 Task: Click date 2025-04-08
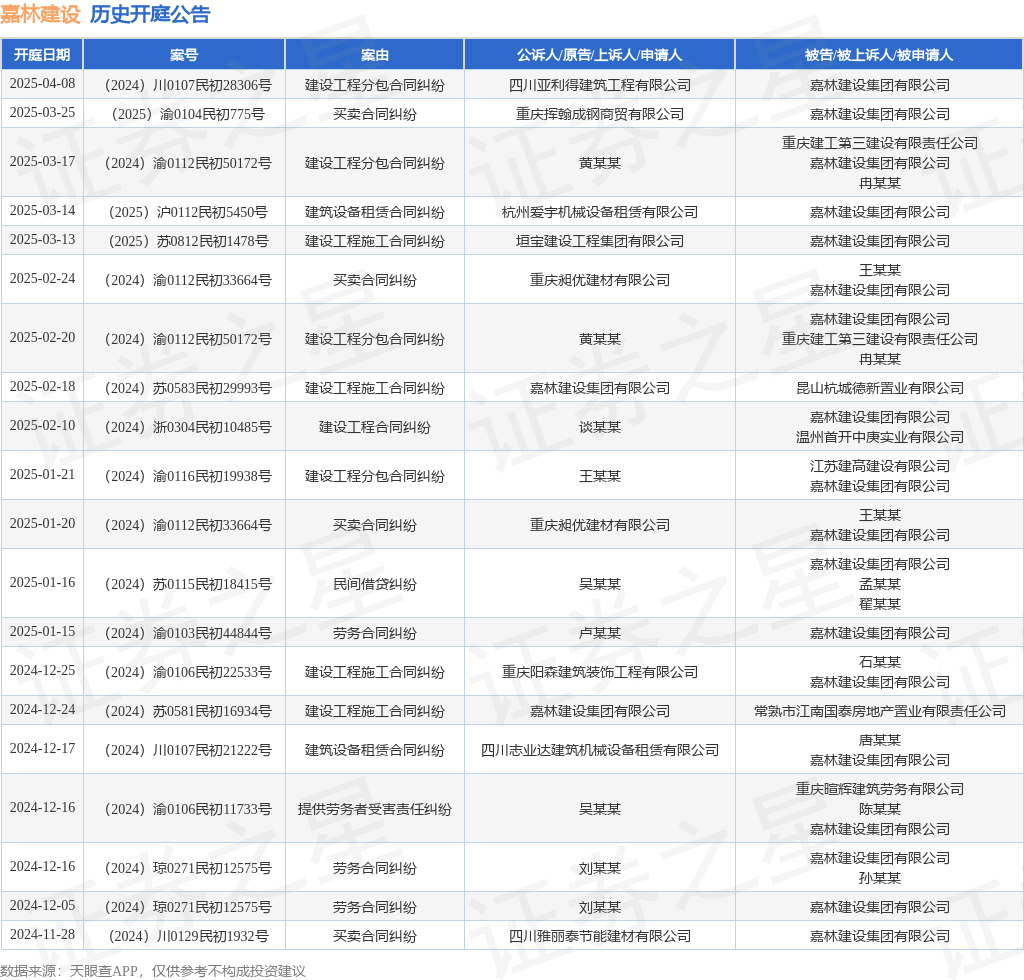coord(42,84)
